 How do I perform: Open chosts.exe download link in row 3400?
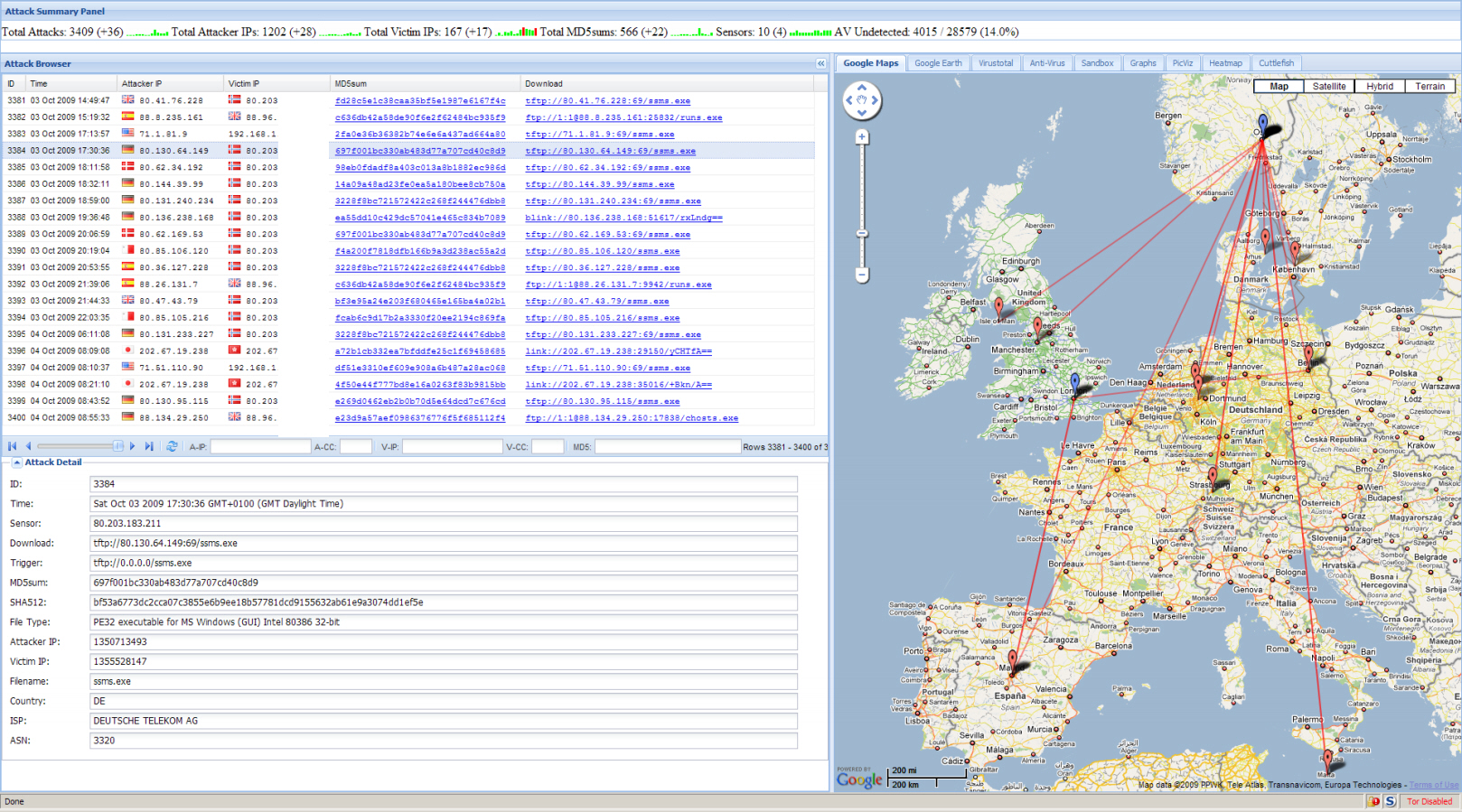click(x=632, y=418)
